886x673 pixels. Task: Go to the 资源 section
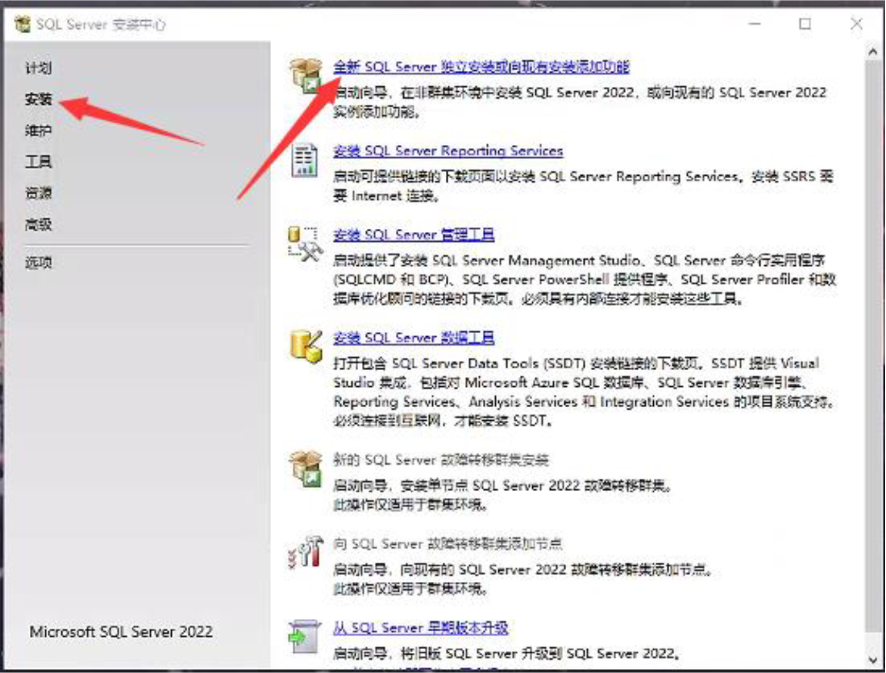(38, 193)
